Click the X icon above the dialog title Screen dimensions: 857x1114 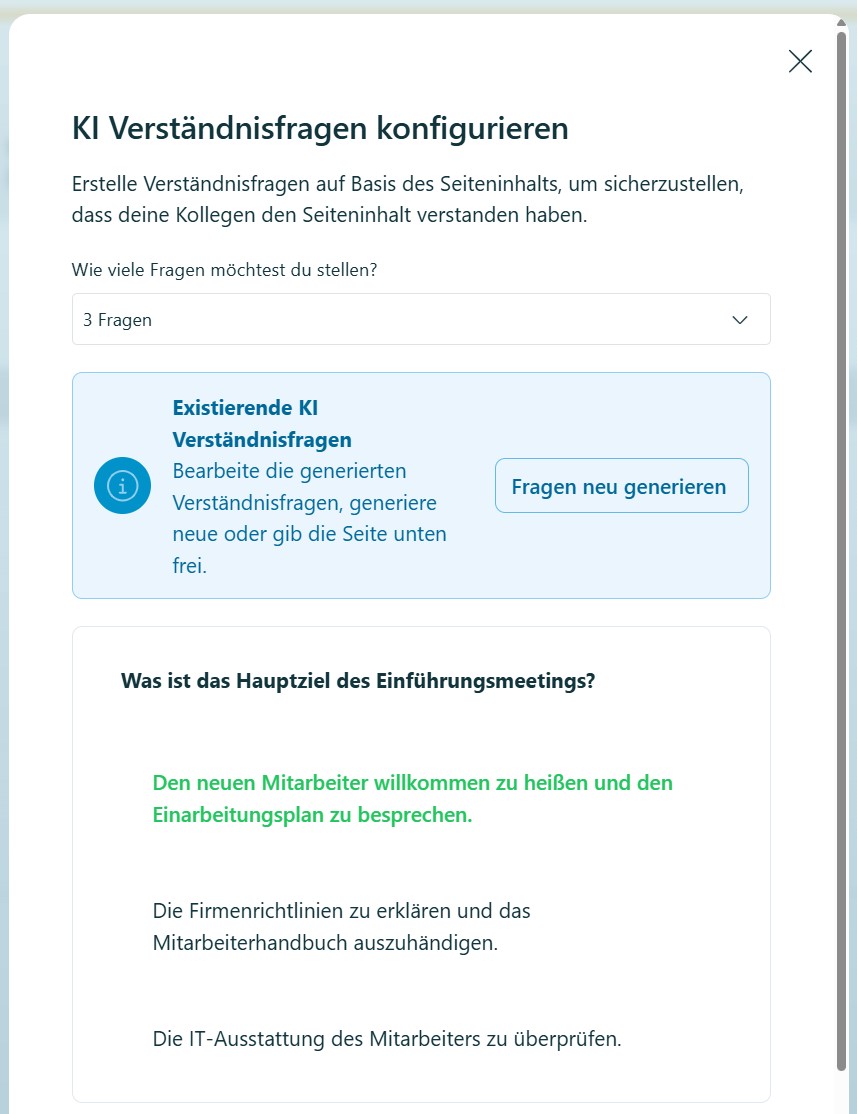point(800,61)
